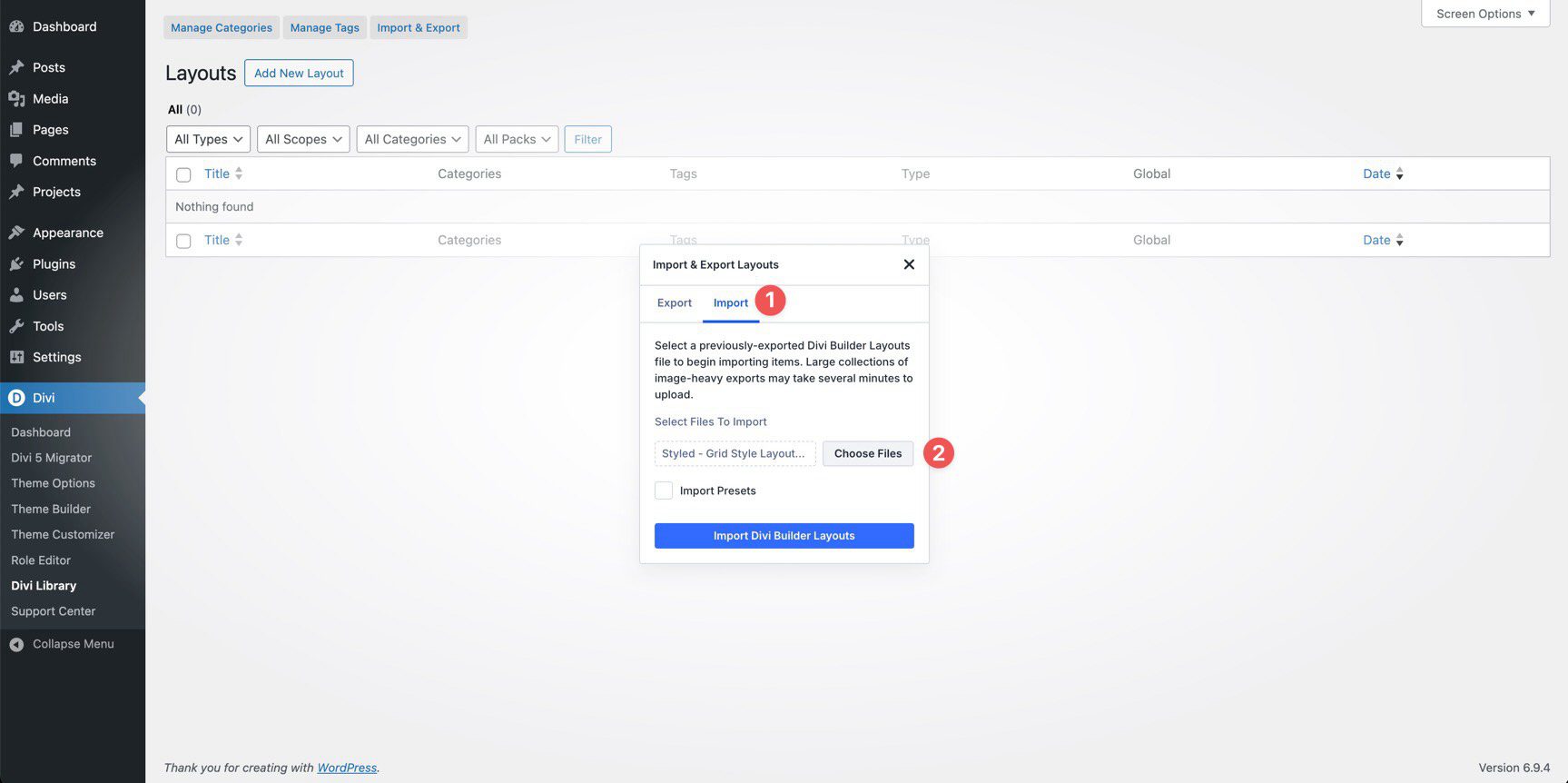Click the Collapse Menu arrow icon
Viewport: 1568px width, 783px height.
pyautogui.click(x=16, y=644)
